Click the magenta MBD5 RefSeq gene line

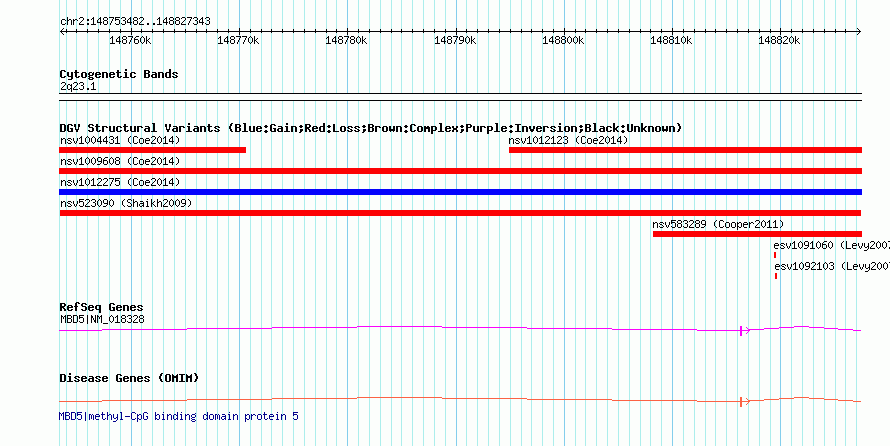click(x=460, y=329)
